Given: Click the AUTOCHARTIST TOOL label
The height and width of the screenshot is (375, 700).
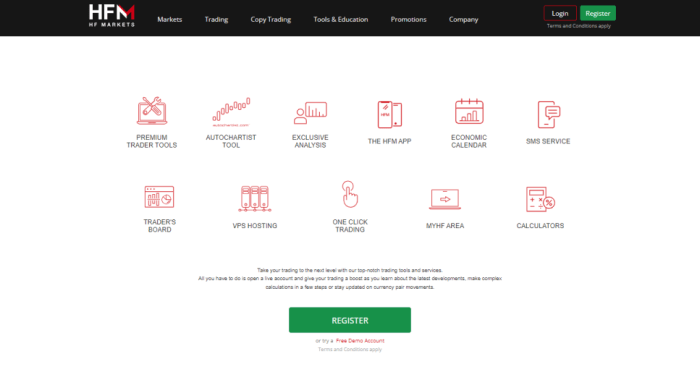Looking at the screenshot, I should pos(231,142).
